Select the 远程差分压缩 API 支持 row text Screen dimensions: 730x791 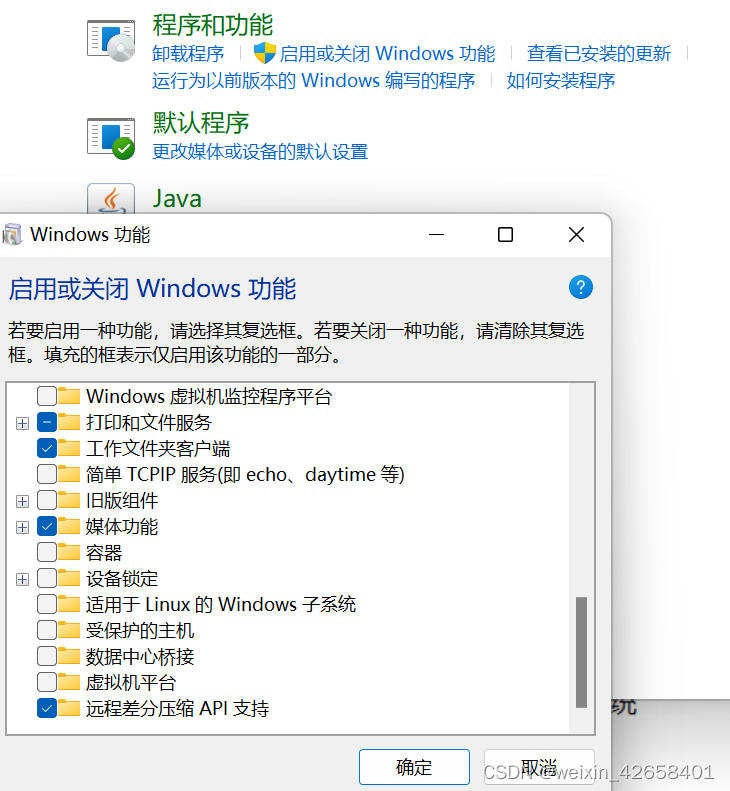(177, 708)
